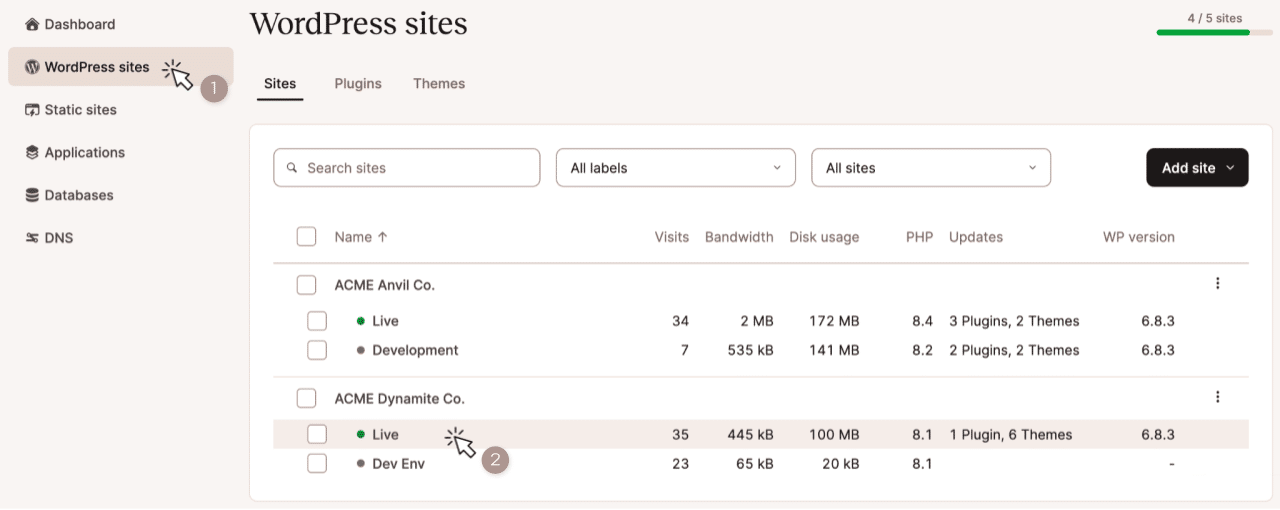Open the ACME Anvil Co. Development environment

point(415,350)
